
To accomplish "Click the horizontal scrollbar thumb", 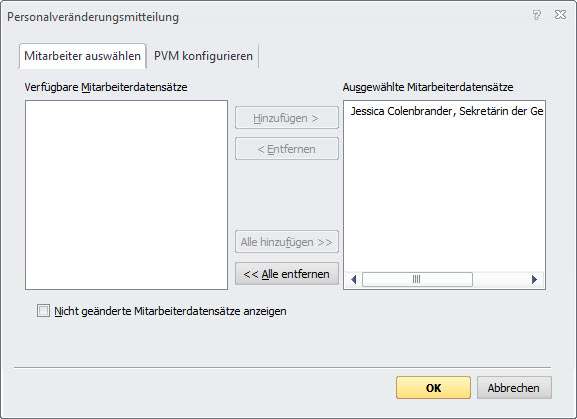I will click(x=417, y=280).
